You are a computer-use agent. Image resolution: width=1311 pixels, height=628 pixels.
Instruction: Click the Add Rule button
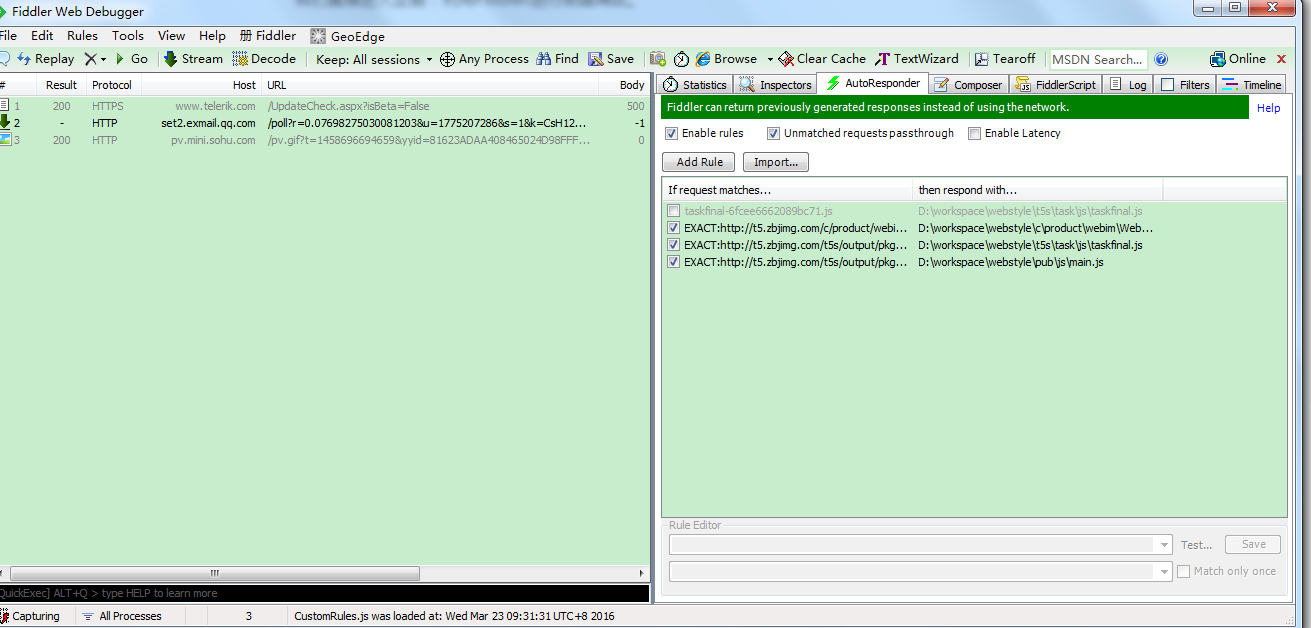[x=699, y=162]
